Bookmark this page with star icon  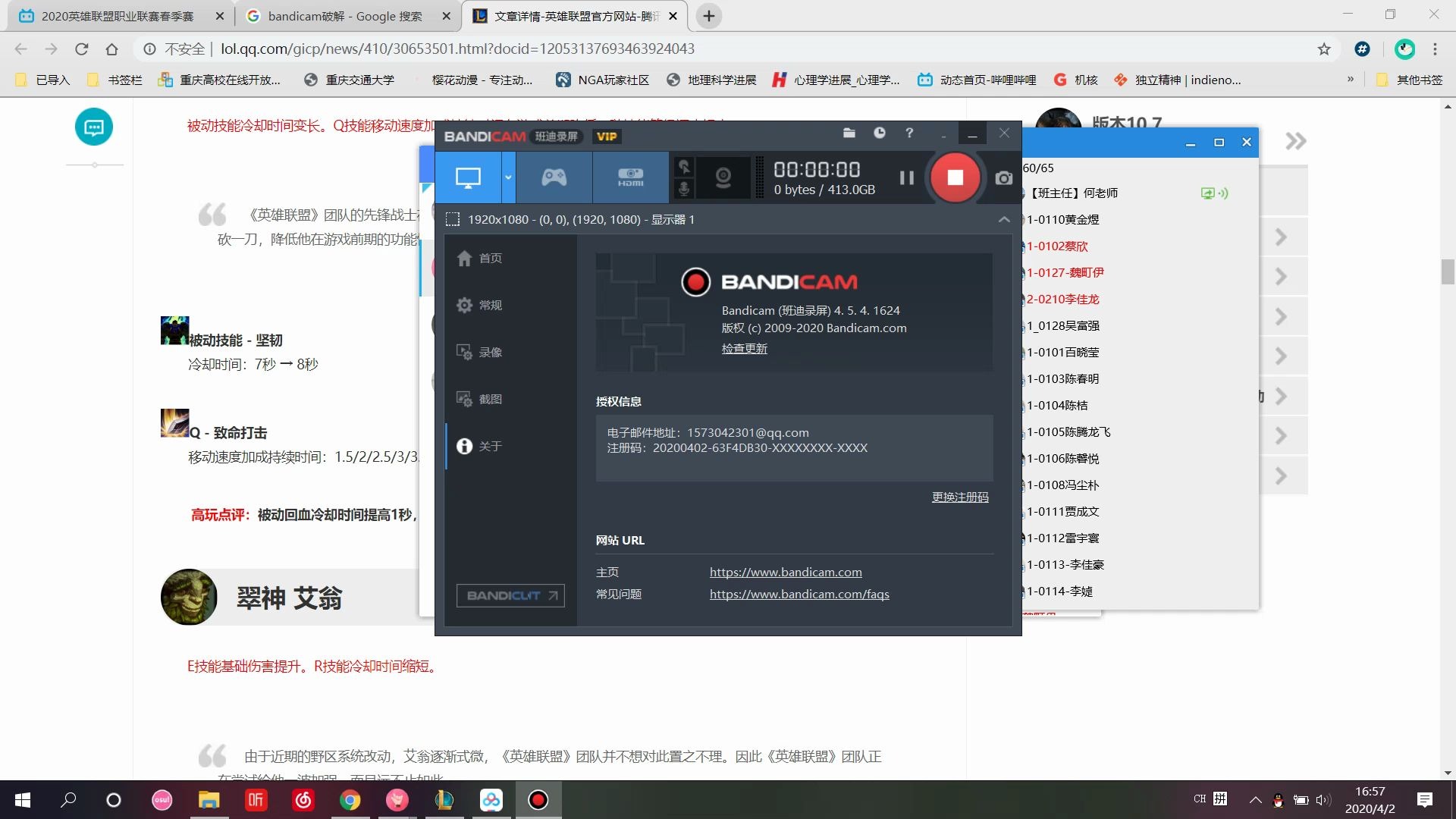click(x=1324, y=49)
